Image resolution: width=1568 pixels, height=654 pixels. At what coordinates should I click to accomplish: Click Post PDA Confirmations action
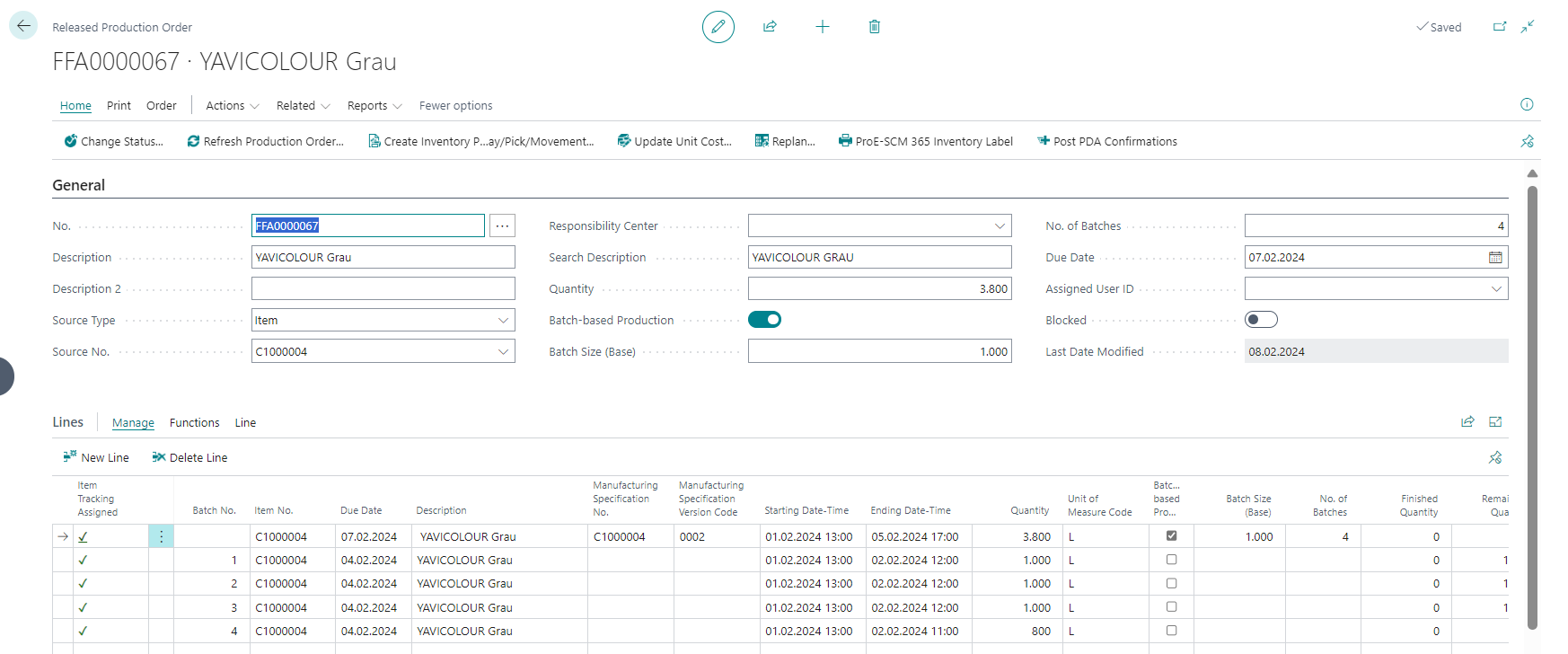(x=1107, y=141)
